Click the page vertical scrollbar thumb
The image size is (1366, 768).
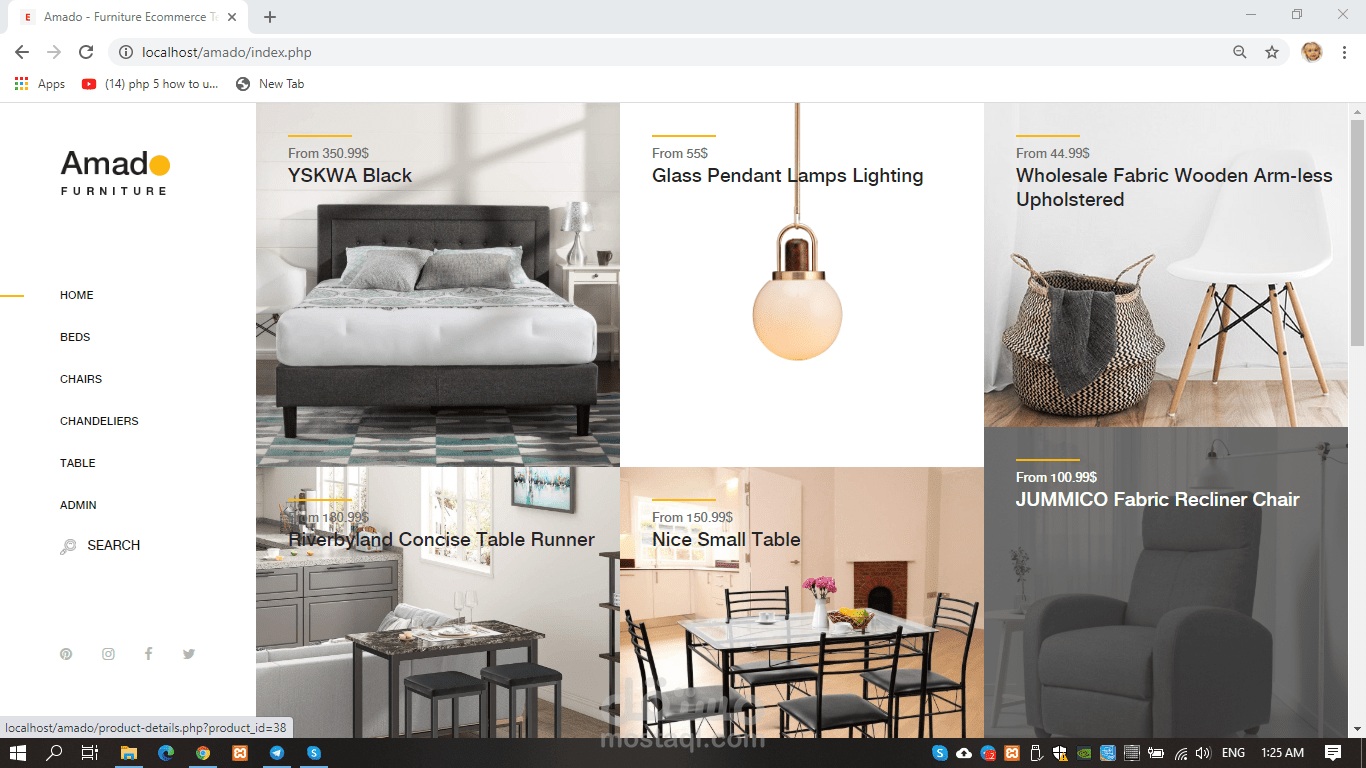click(1357, 233)
